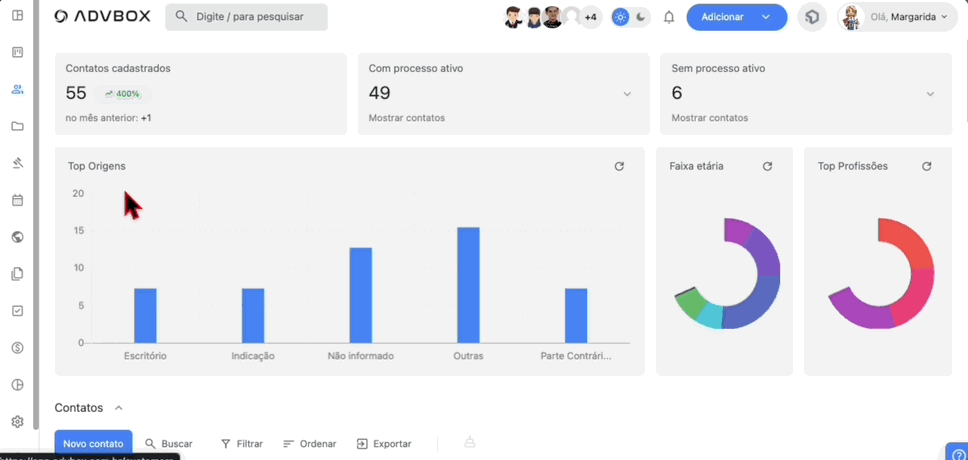The width and height of the screenshot is (968, 460).
Task: Click the notification bell icon
Action: pos(669,17)
